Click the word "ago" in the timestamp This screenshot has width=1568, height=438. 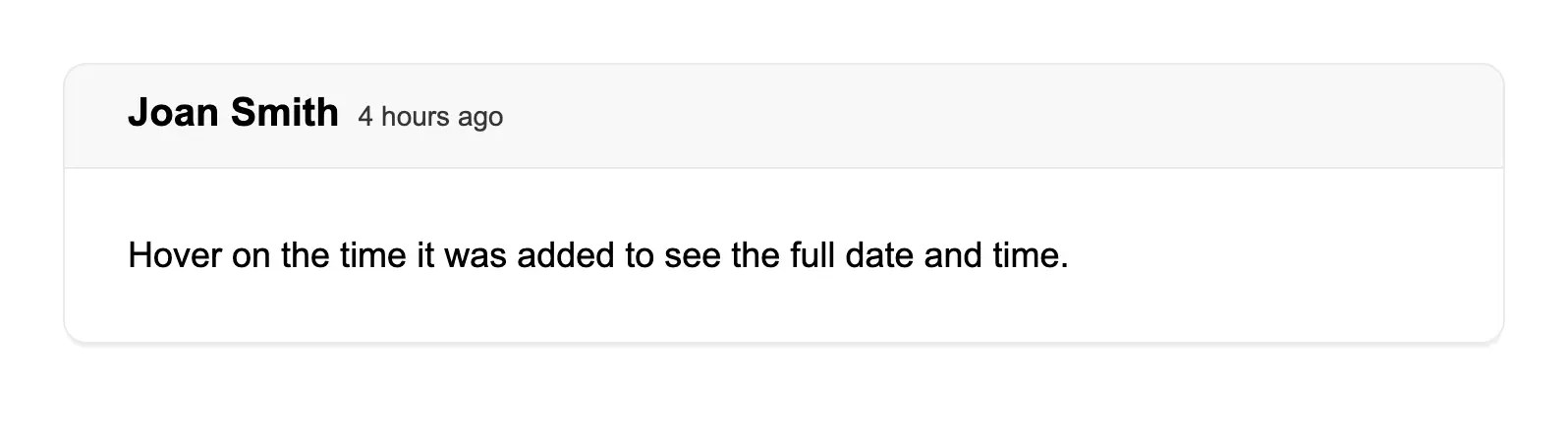[x=480, y=117]
